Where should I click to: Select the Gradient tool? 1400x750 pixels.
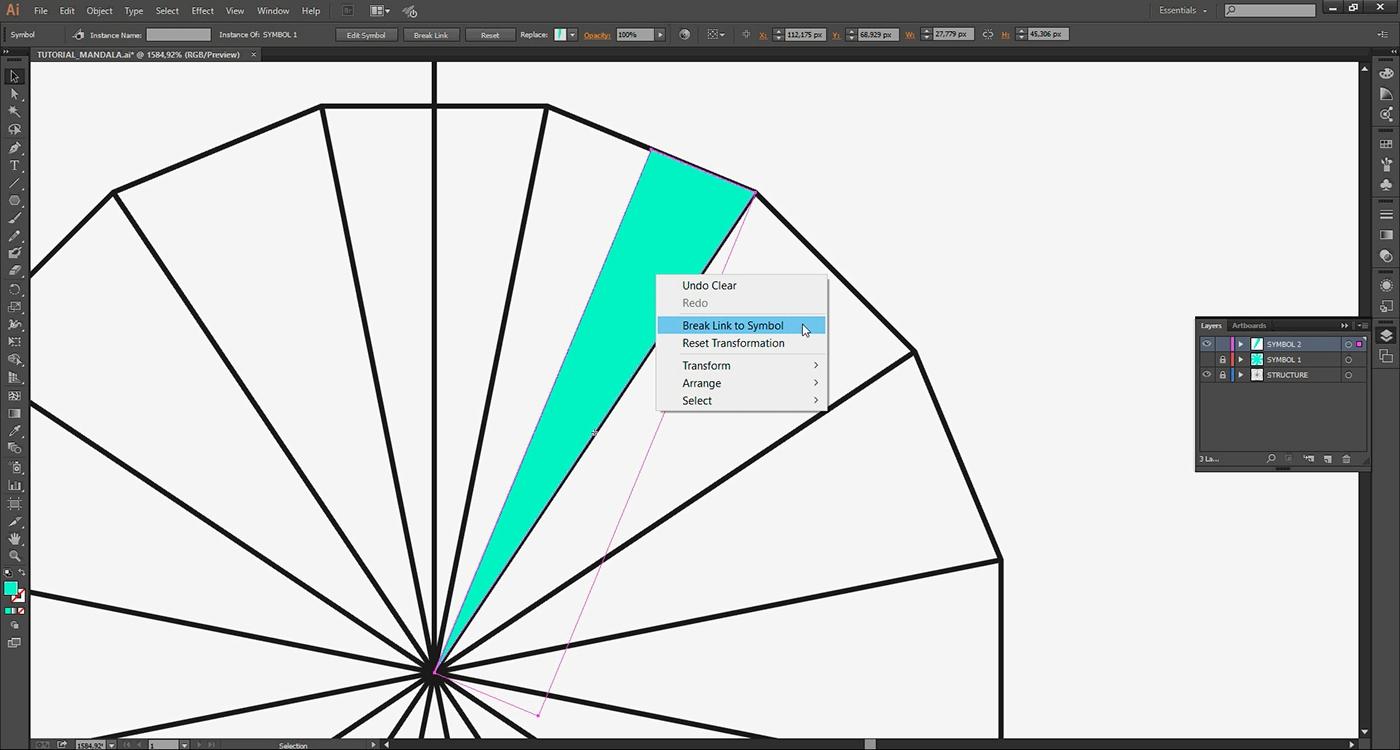pos(14,414)
